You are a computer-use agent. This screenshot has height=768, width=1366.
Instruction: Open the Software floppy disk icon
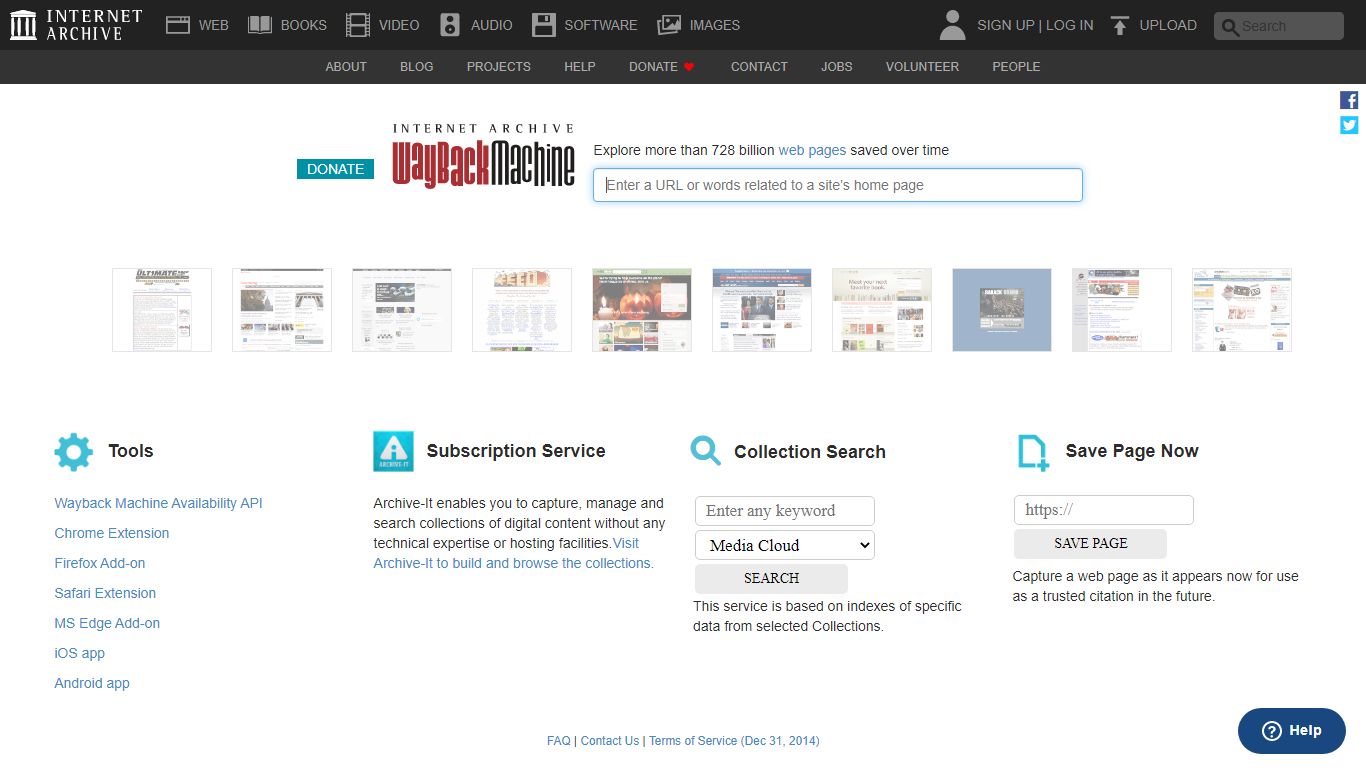click(543, 25)
